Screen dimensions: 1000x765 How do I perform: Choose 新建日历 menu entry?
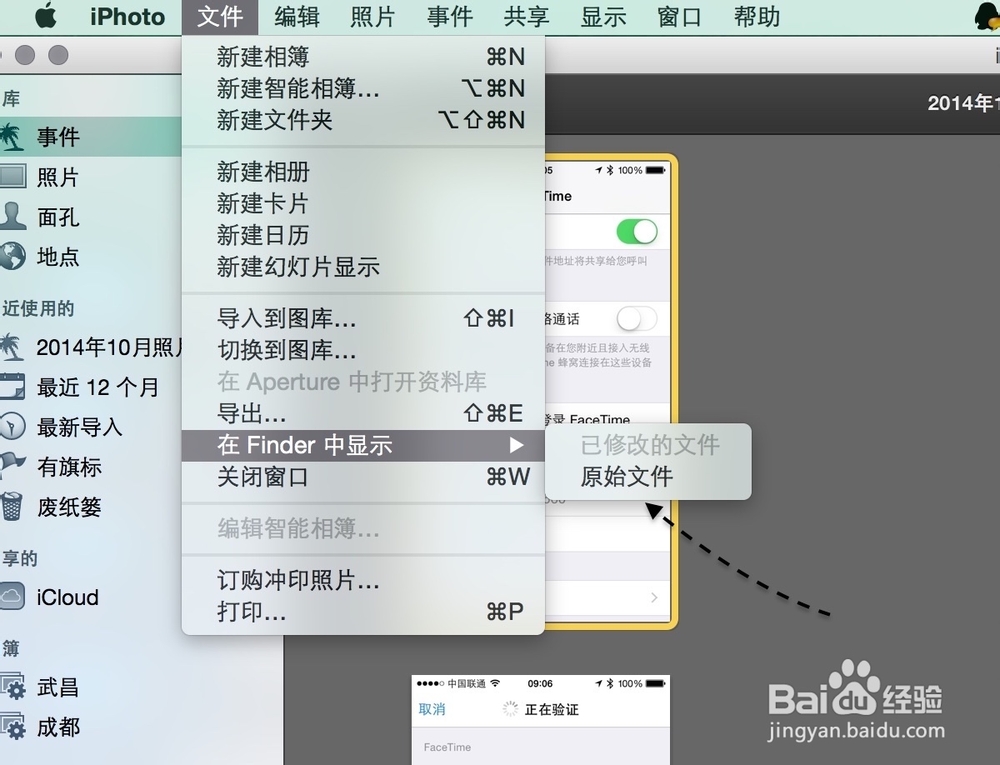click(363, 235)
